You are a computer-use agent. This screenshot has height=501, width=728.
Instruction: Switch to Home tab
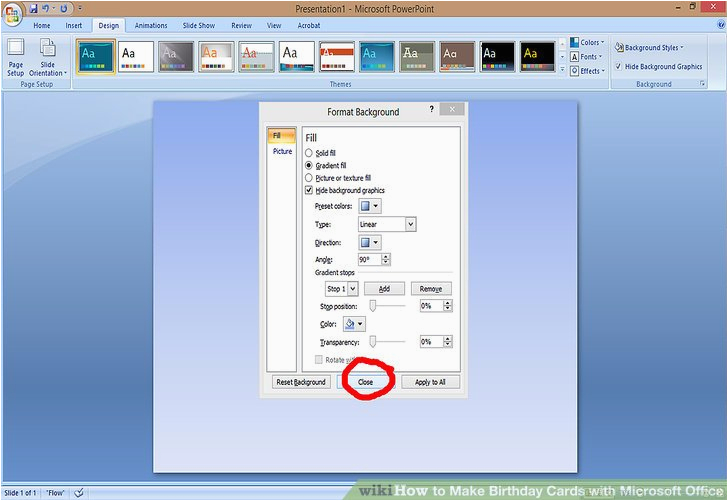click(42, 26)
